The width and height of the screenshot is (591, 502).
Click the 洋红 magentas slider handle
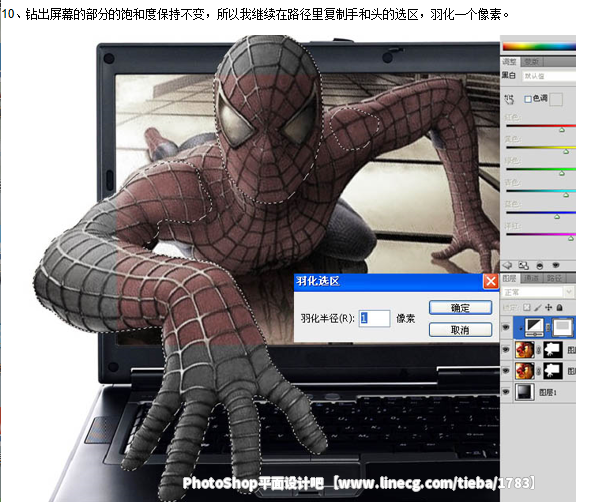(x=571, y=238)
